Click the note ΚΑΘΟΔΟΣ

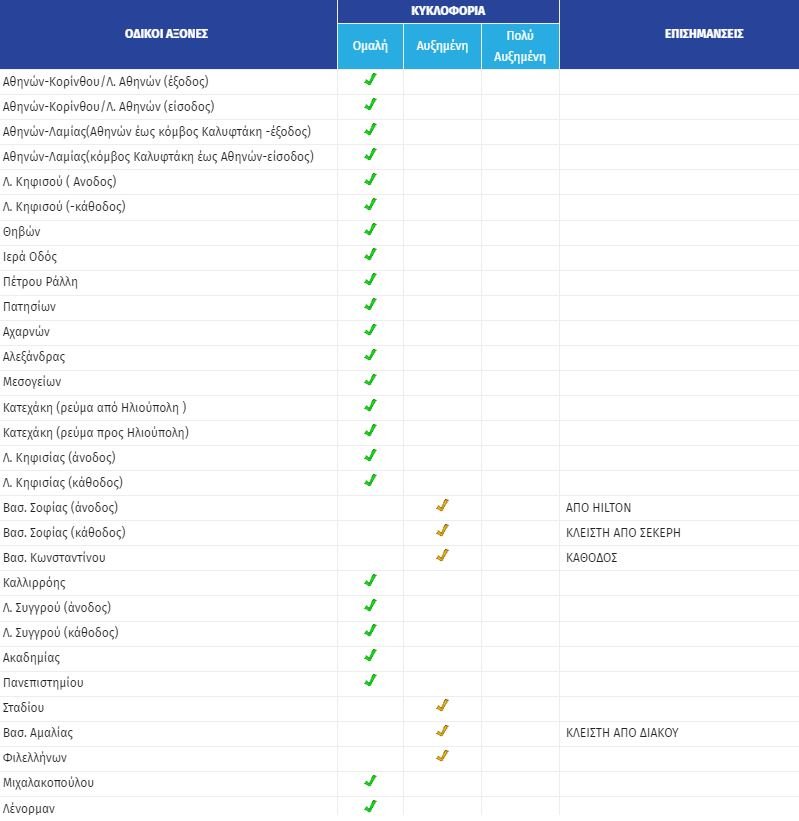(x=592, y=558)
